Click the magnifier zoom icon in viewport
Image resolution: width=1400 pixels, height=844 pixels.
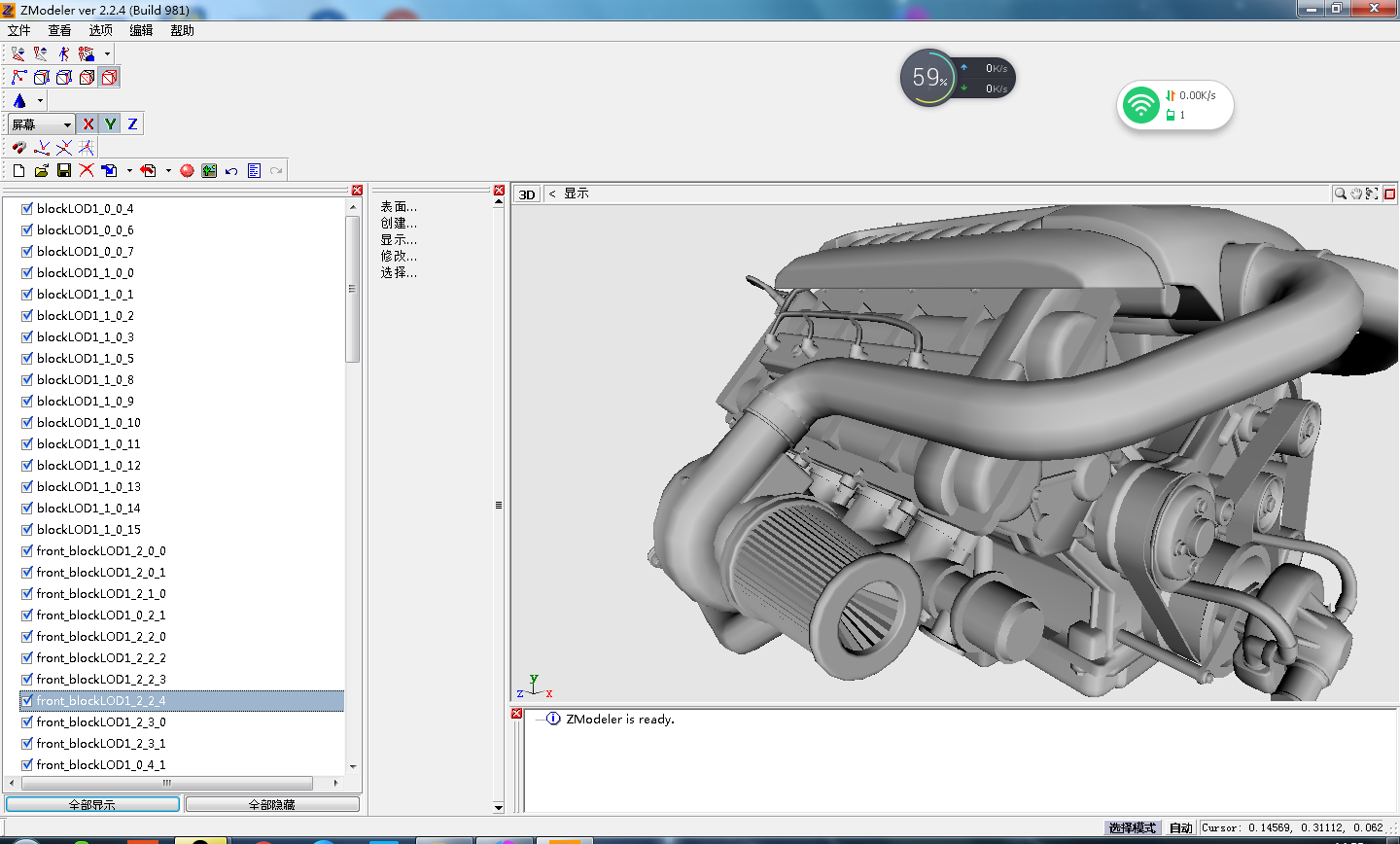[x=1341, y=193]
